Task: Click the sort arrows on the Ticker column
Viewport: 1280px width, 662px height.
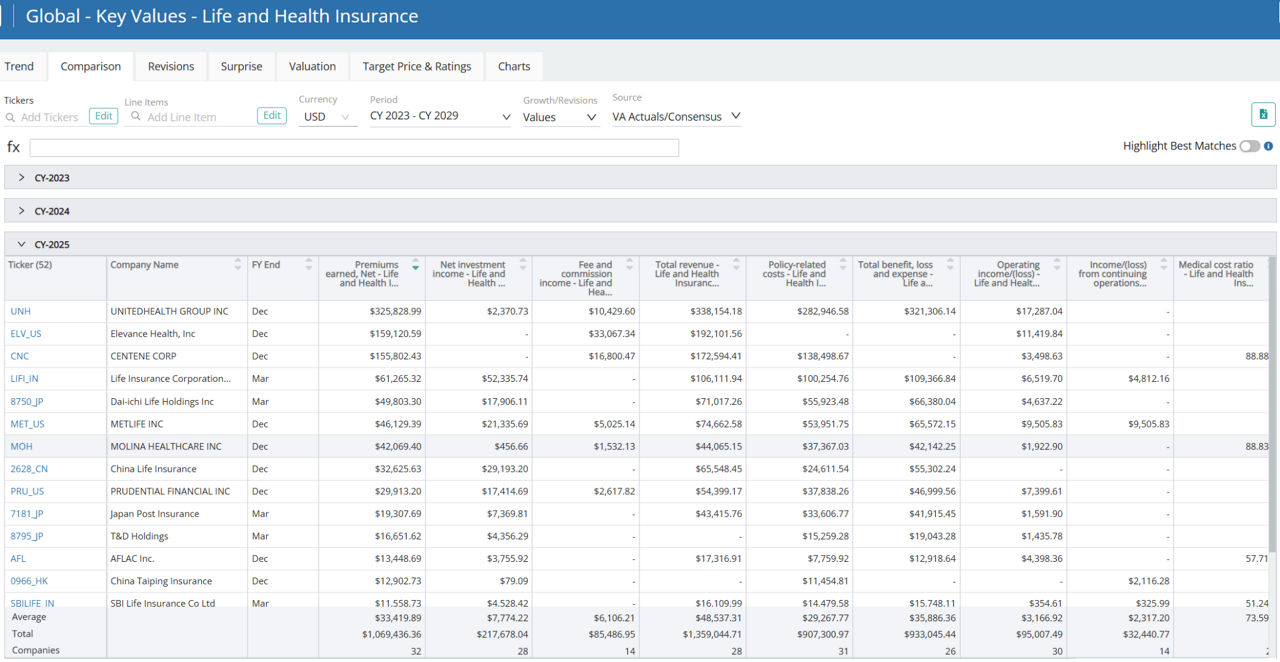Action: (96, 266)
